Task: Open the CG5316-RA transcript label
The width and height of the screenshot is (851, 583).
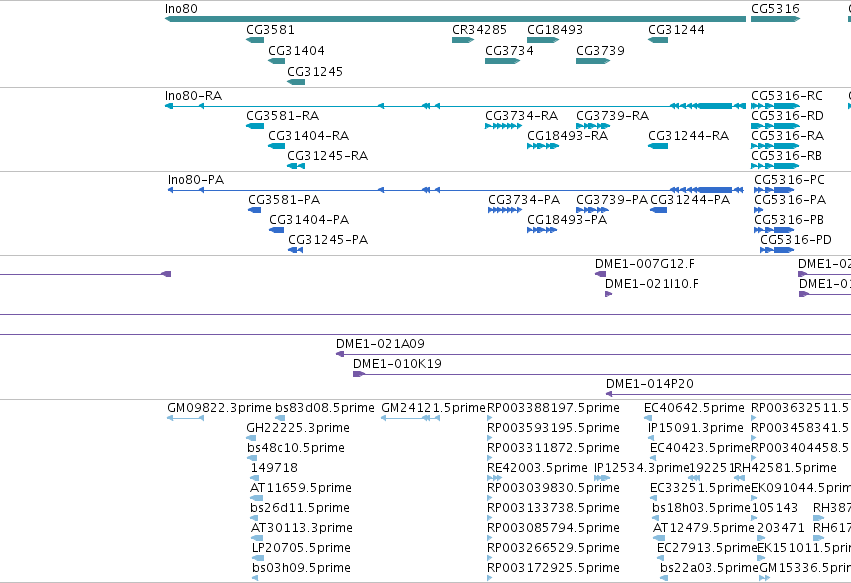Action: 787,136
